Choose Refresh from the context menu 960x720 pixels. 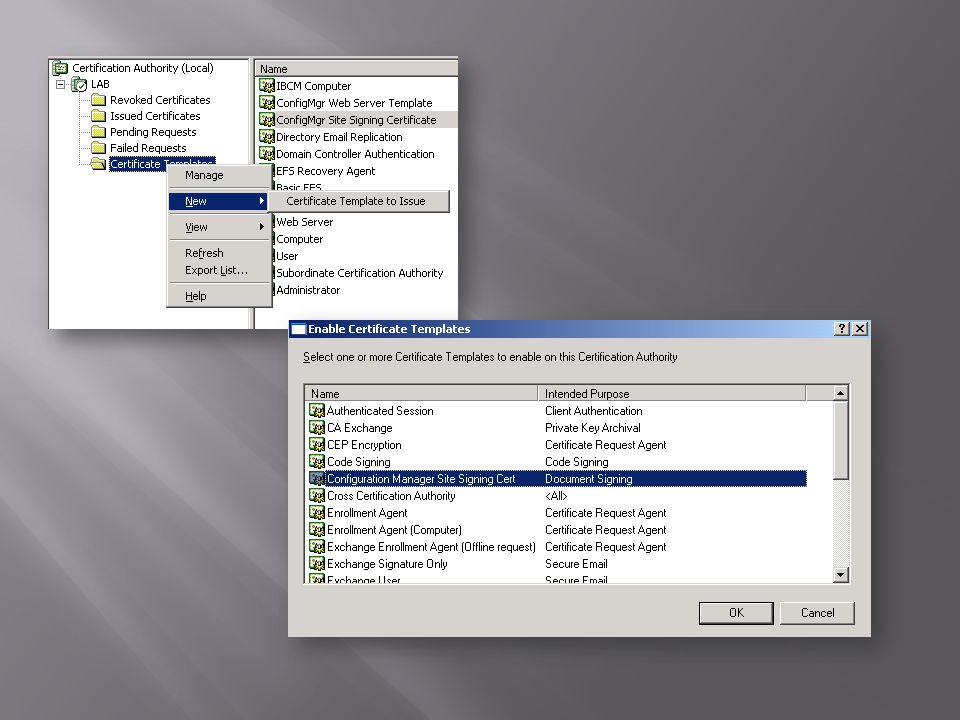point(219,253)
